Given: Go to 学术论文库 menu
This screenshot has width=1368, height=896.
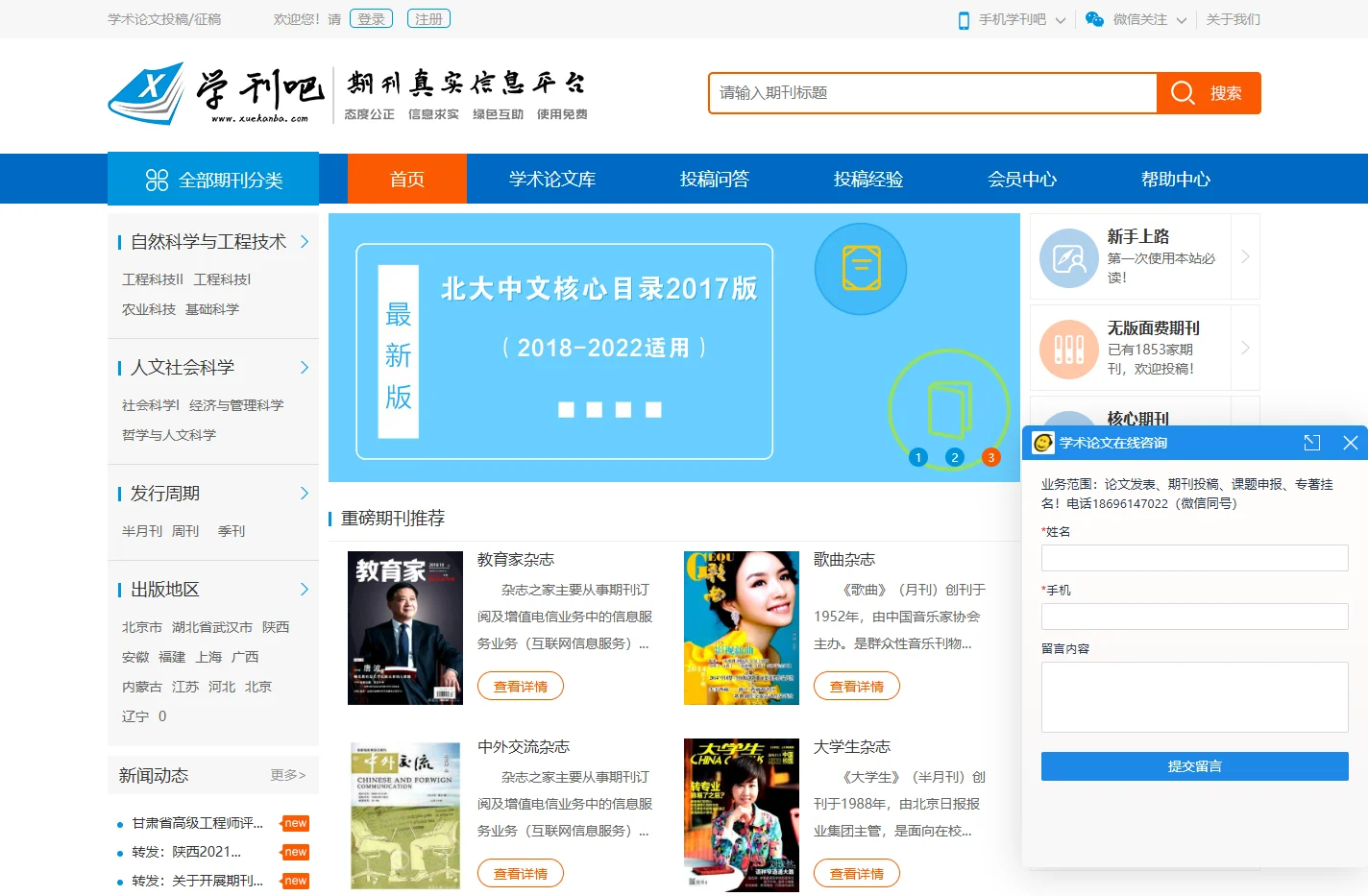Looking at the screenshot, I should [552, 179].
